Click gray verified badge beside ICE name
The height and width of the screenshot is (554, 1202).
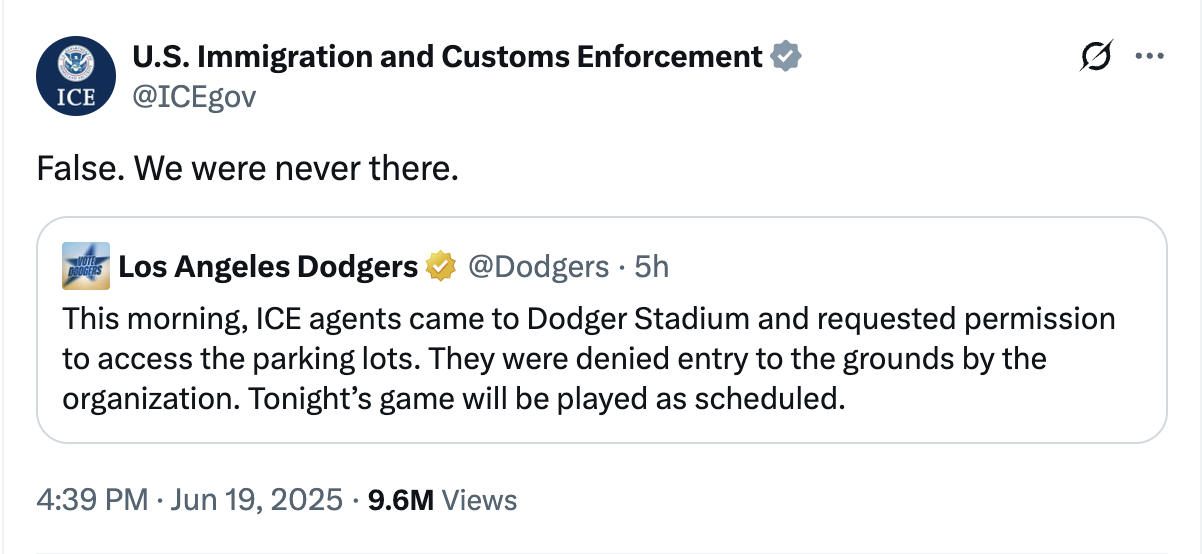786,58
